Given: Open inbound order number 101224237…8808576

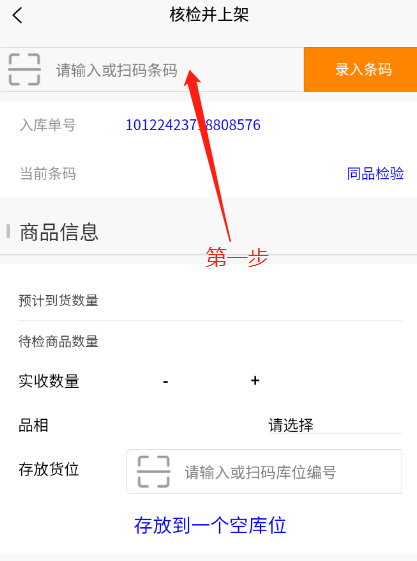Looking at the screenshot, I should coord(193,125).
